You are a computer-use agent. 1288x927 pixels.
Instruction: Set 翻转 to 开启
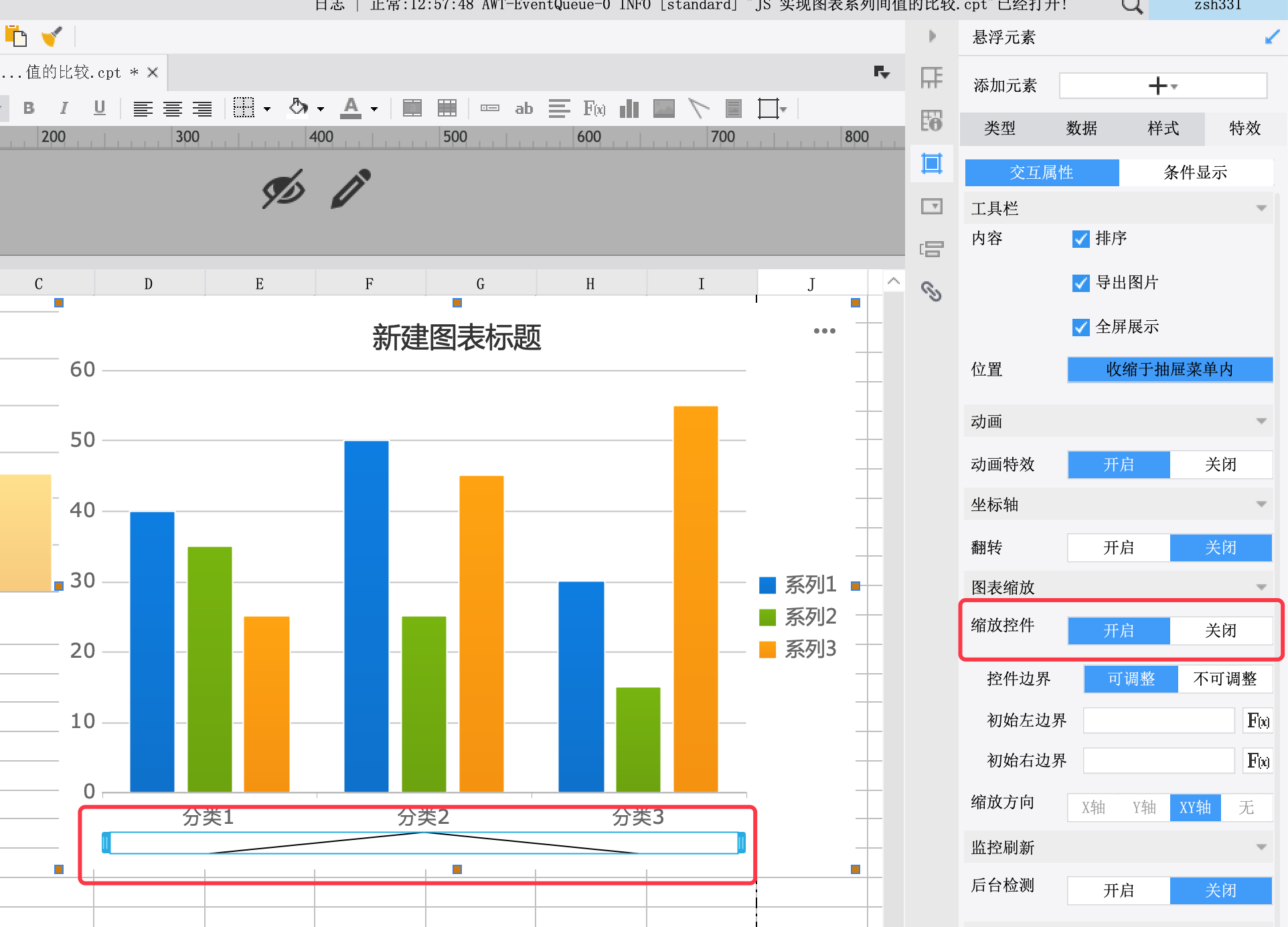(x=1119, y=547)
